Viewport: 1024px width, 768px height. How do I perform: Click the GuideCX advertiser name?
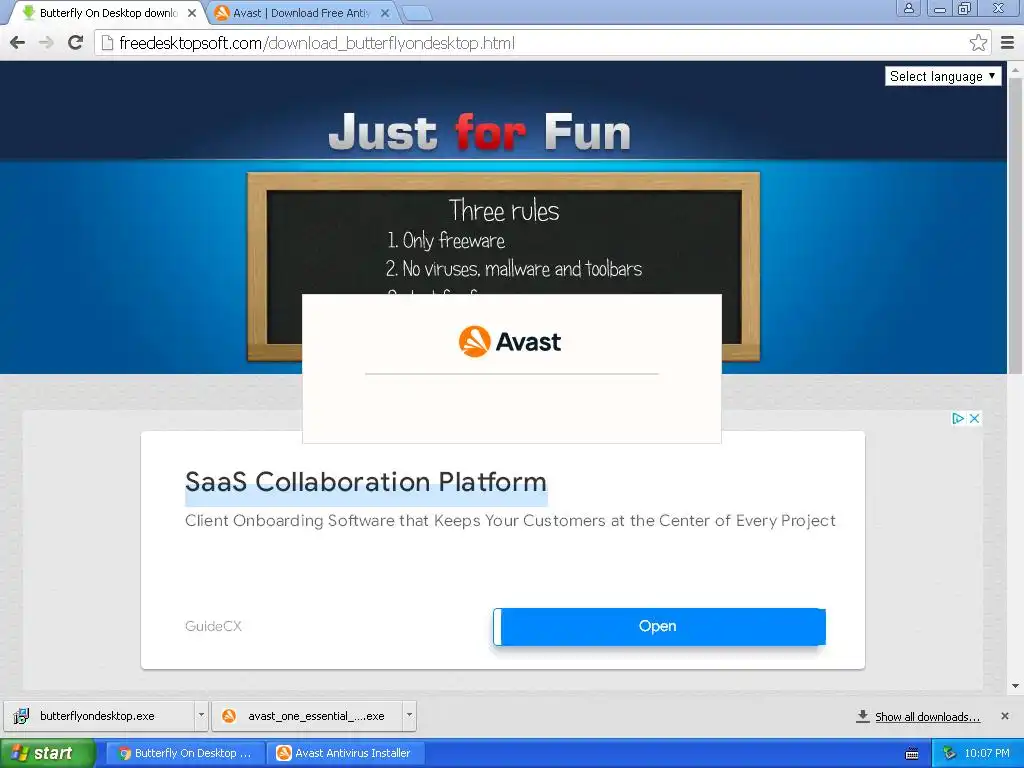[x=213, y=626]
